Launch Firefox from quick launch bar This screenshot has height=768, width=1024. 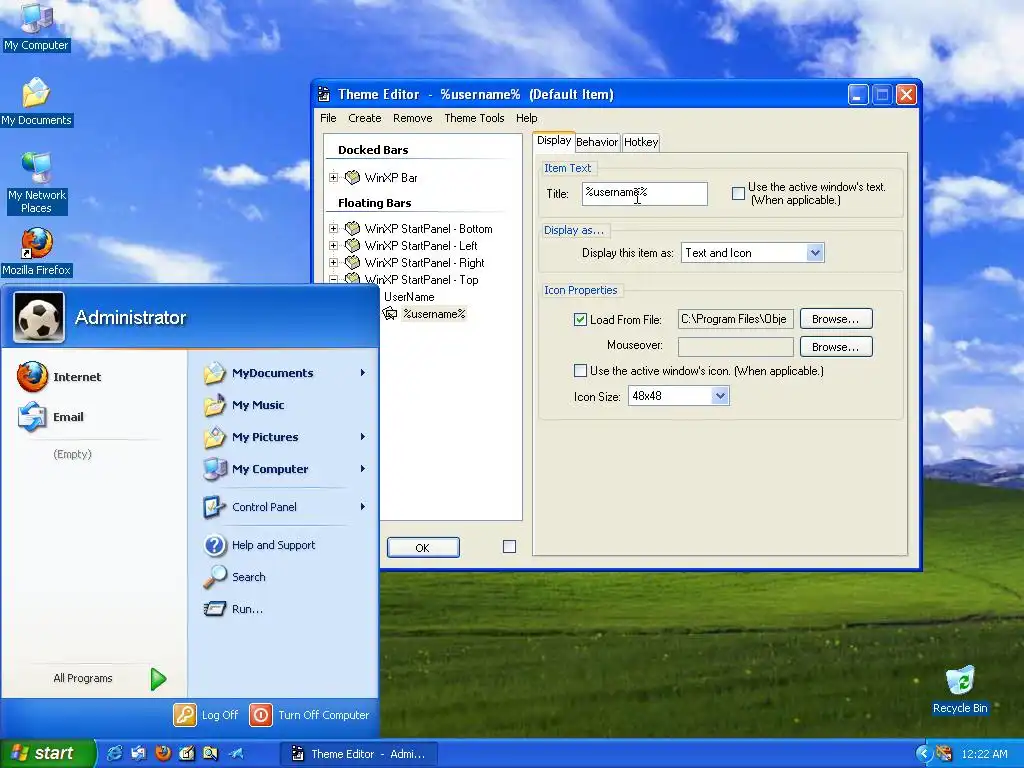point(163,754)
